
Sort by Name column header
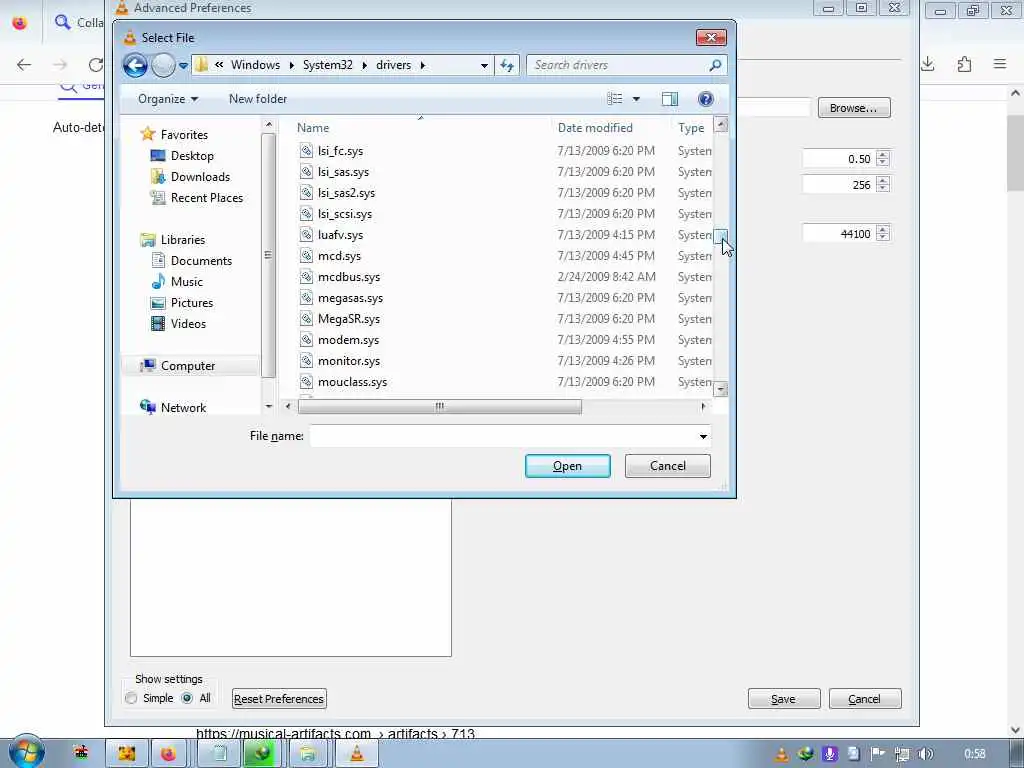(313, 128)
